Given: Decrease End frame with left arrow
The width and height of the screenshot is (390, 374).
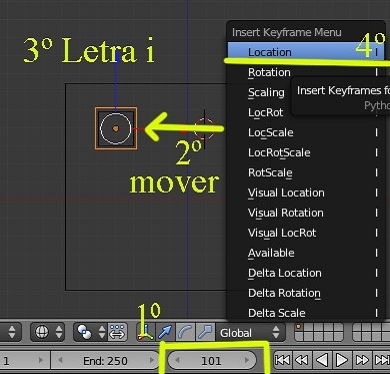Looking at the screenshot, I should (x=60, y=360).
